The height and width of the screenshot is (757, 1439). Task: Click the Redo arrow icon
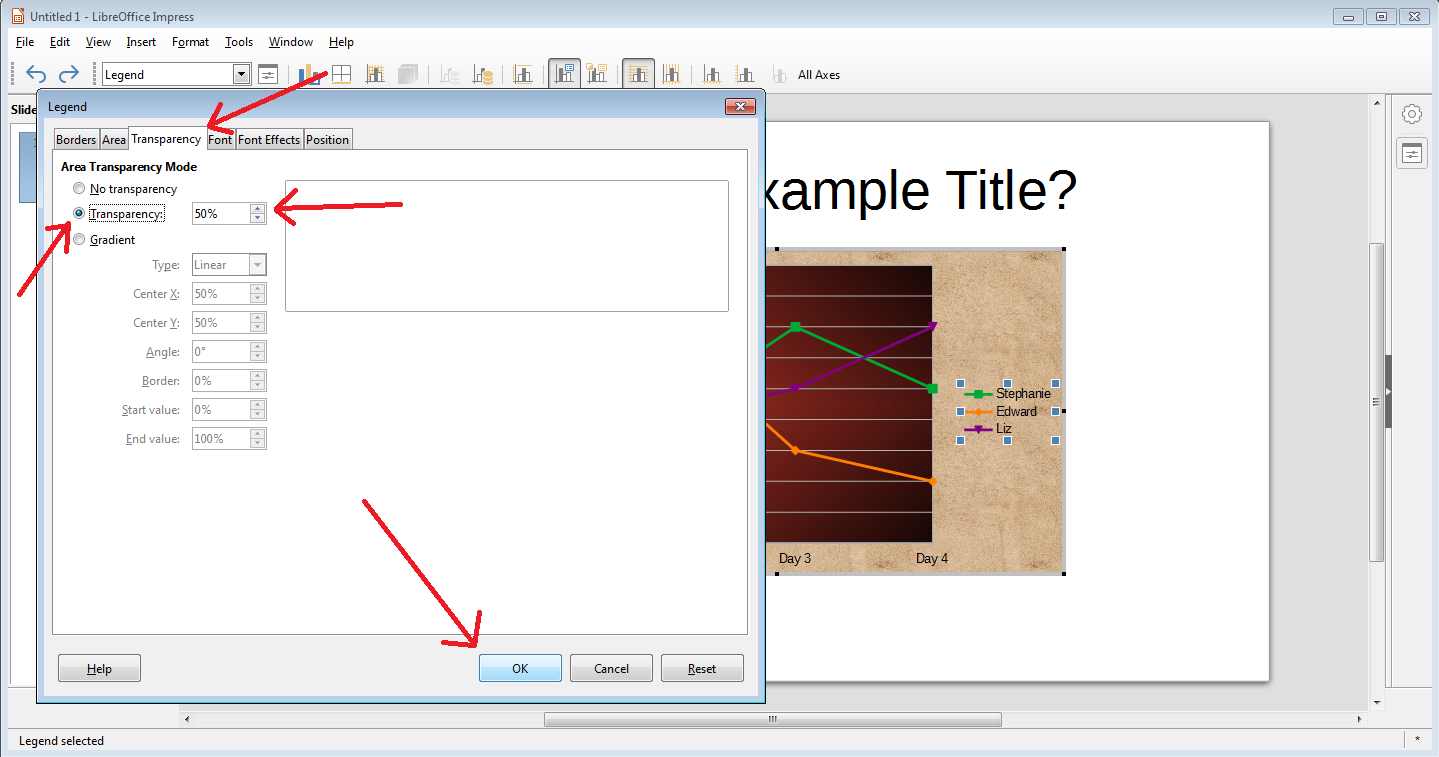(69, 74)
